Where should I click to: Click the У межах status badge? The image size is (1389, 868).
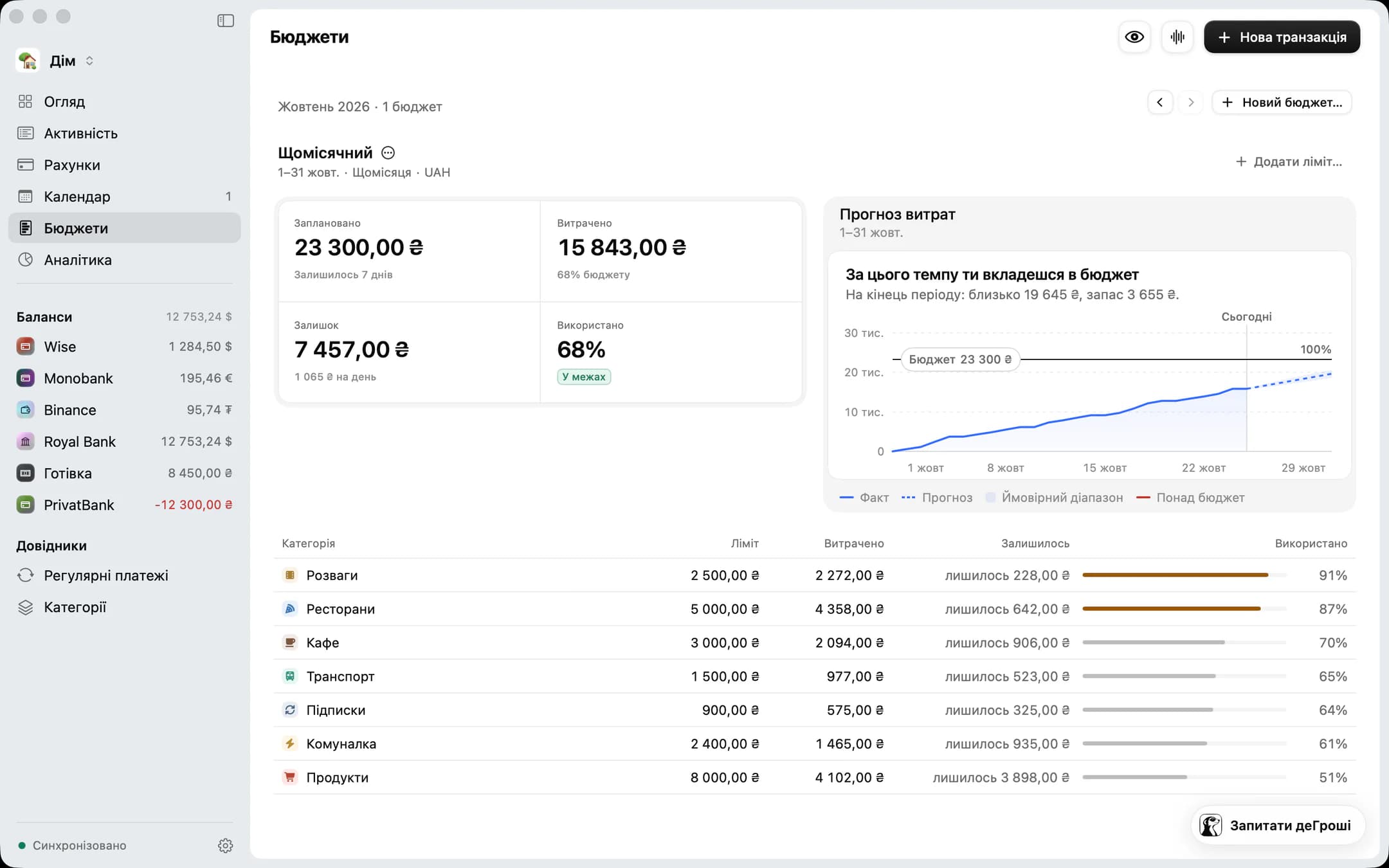[x=584, y=377]
